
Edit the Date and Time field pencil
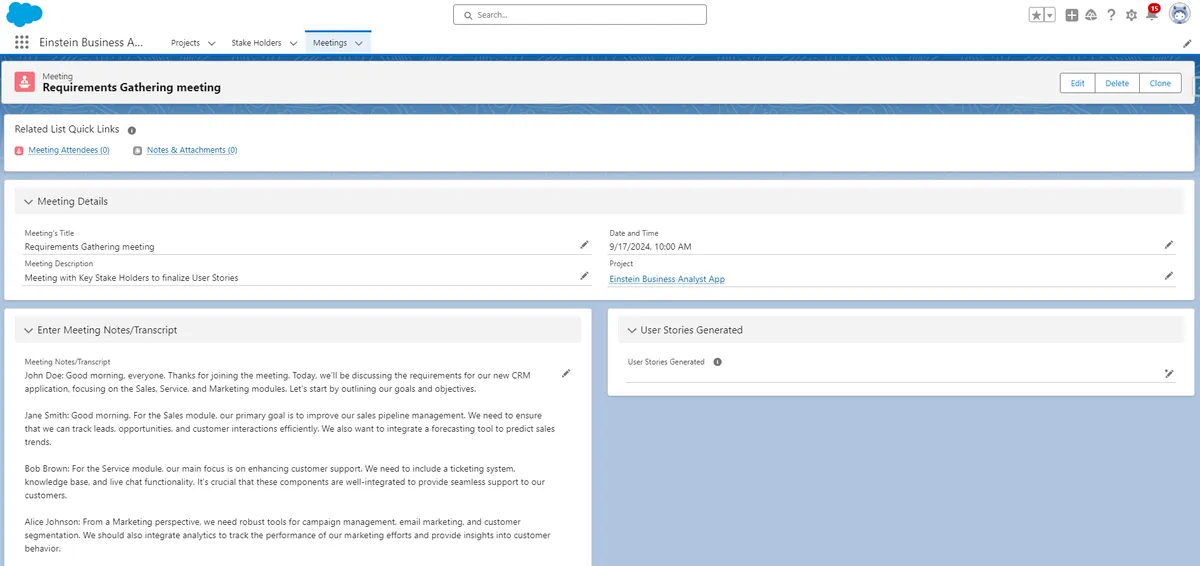[x=1169, y=244]
